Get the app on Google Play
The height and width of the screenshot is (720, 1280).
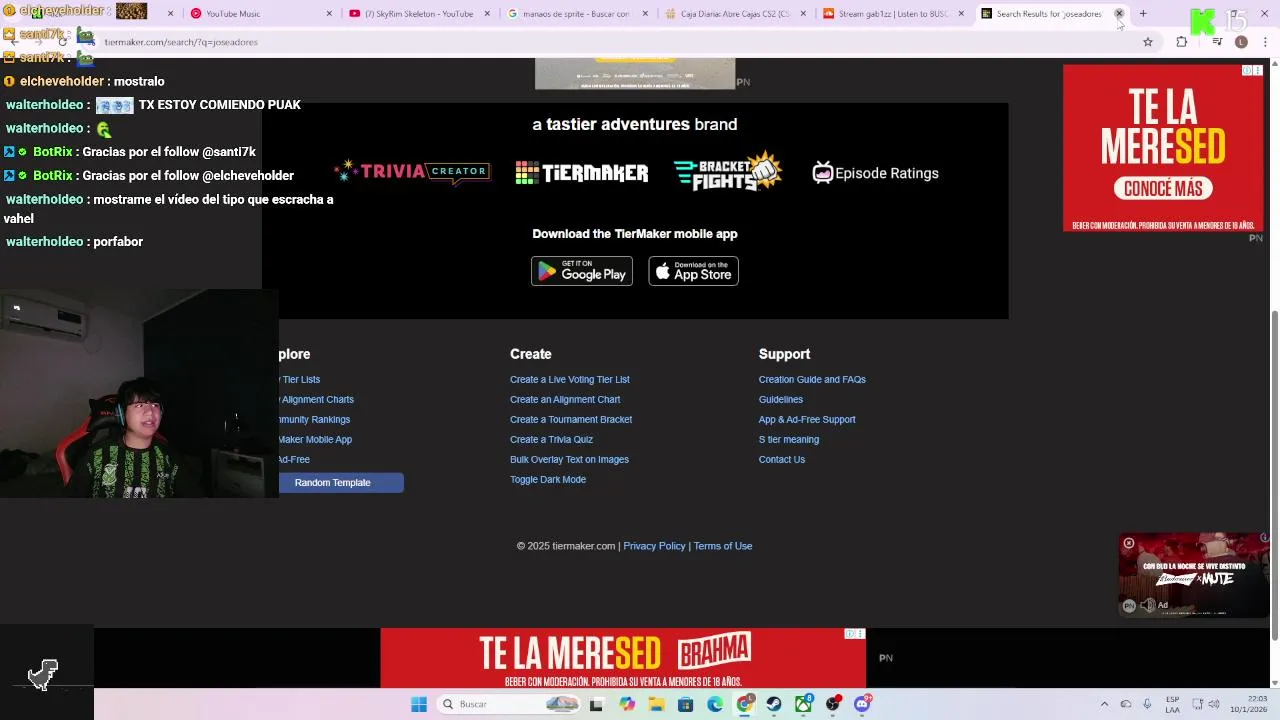coord(582,271)
